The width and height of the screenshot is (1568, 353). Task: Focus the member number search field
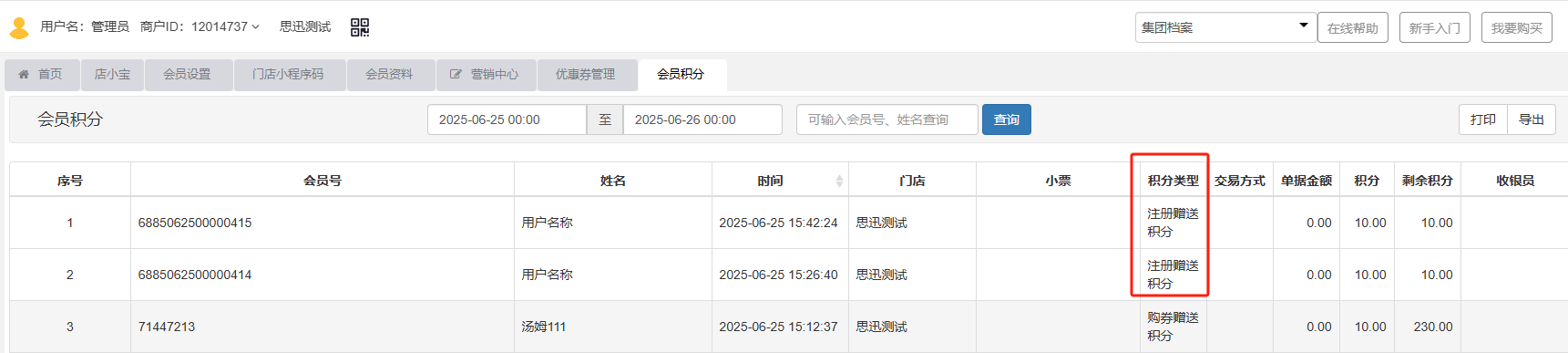point(887,119)
